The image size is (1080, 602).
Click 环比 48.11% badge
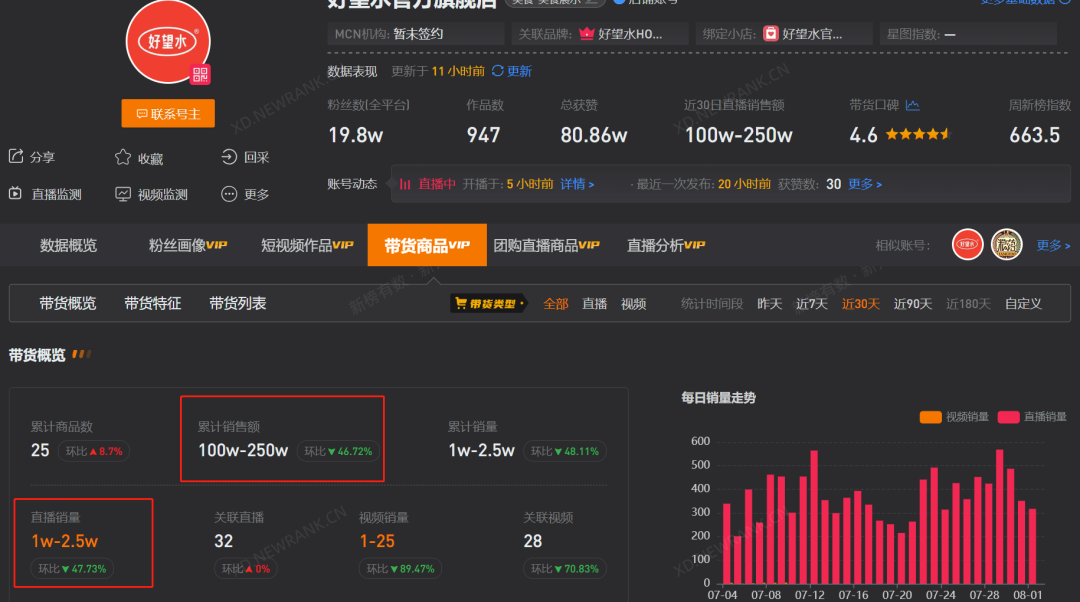click(565, 451)
